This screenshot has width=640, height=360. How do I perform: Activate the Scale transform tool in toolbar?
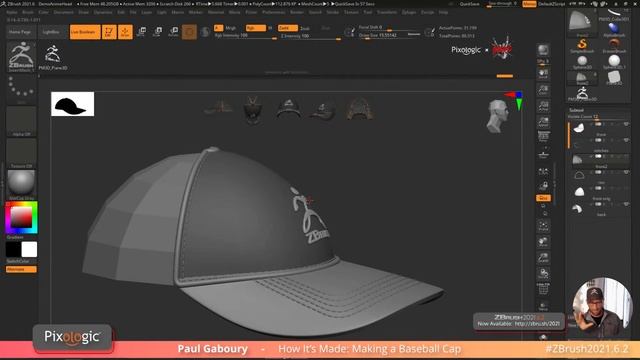point(158,32)
